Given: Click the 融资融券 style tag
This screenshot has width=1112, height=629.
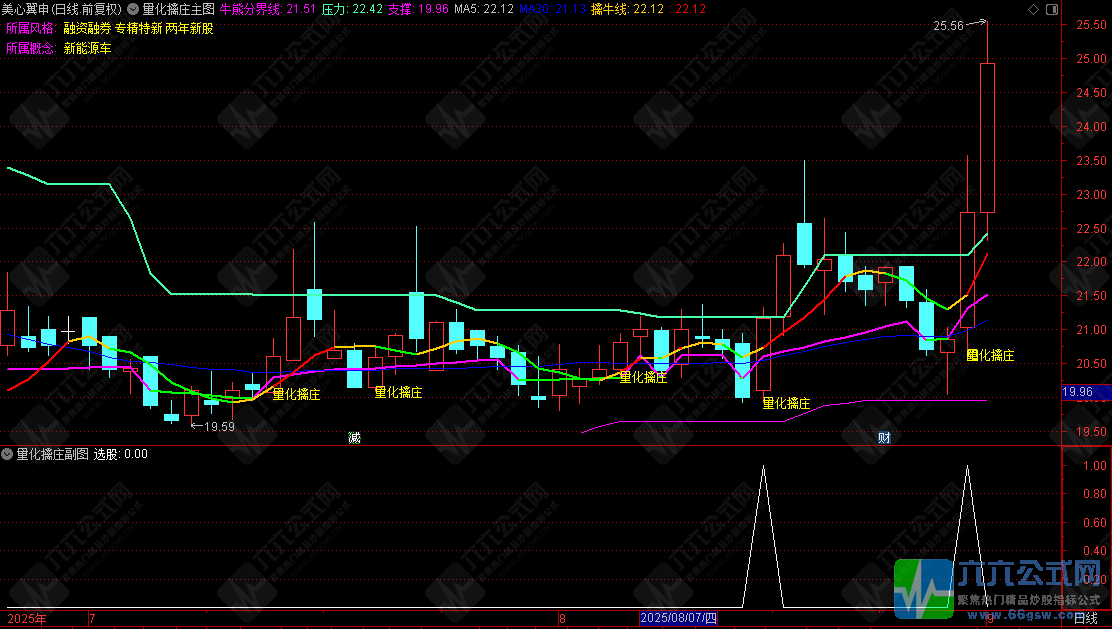Looking at the screenshot, I should point(87,28).
